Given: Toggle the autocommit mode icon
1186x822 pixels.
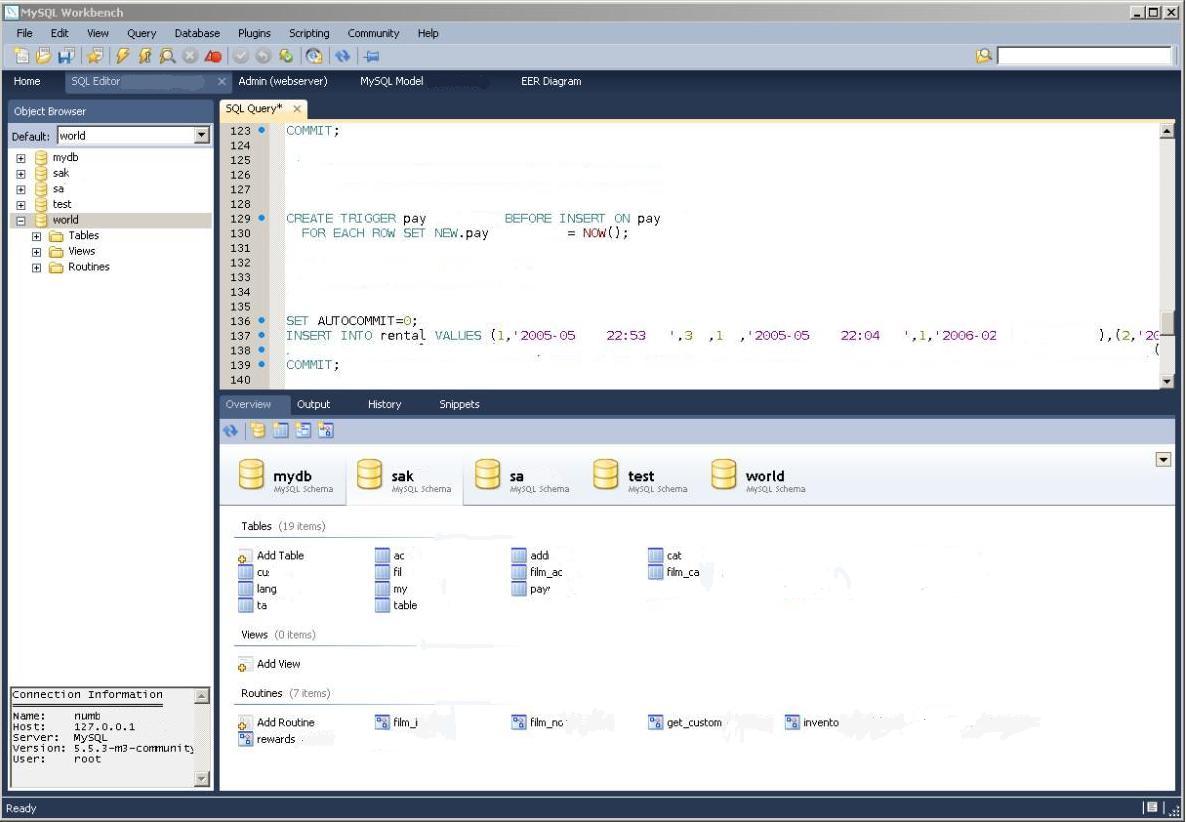Looking at the screenshot, I should (x=286, y=56).
